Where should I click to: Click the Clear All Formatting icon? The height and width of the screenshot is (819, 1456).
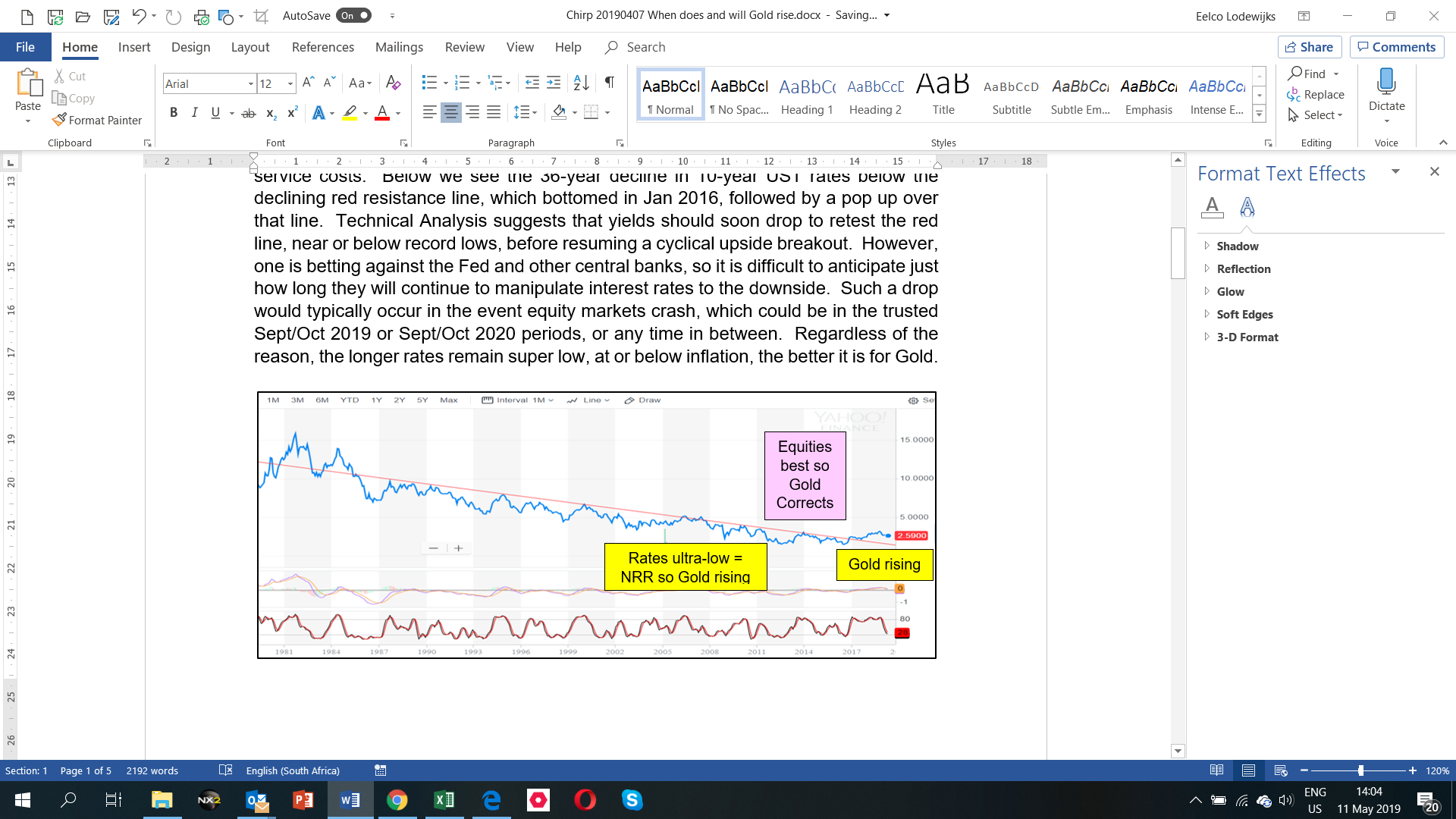point(393,83)
